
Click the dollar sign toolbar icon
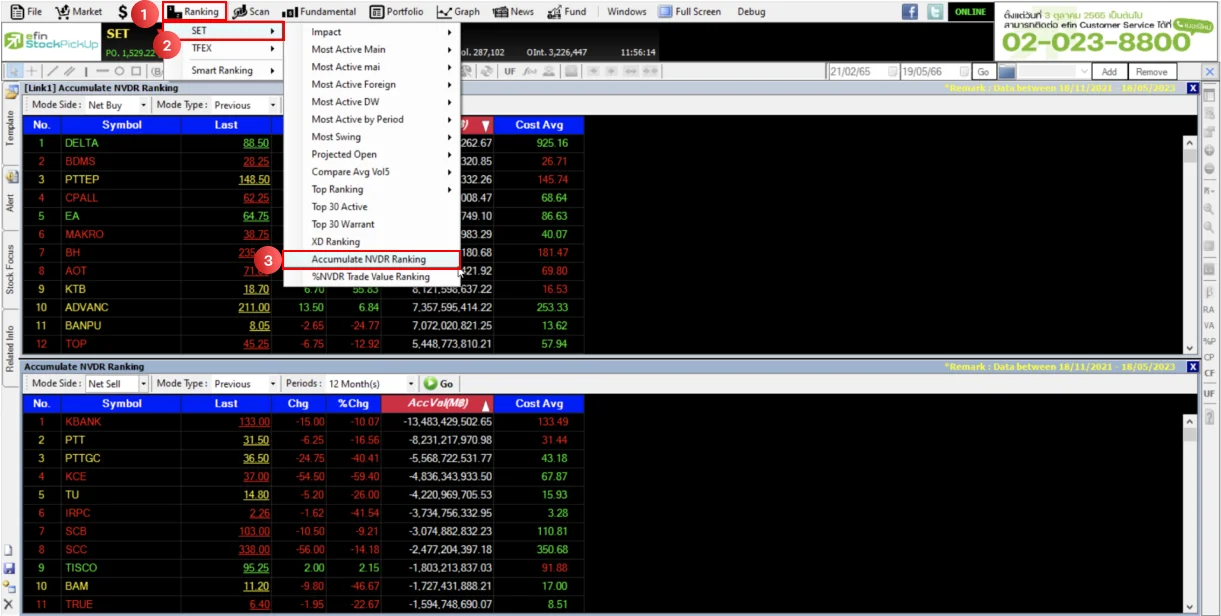click(123, 12)
